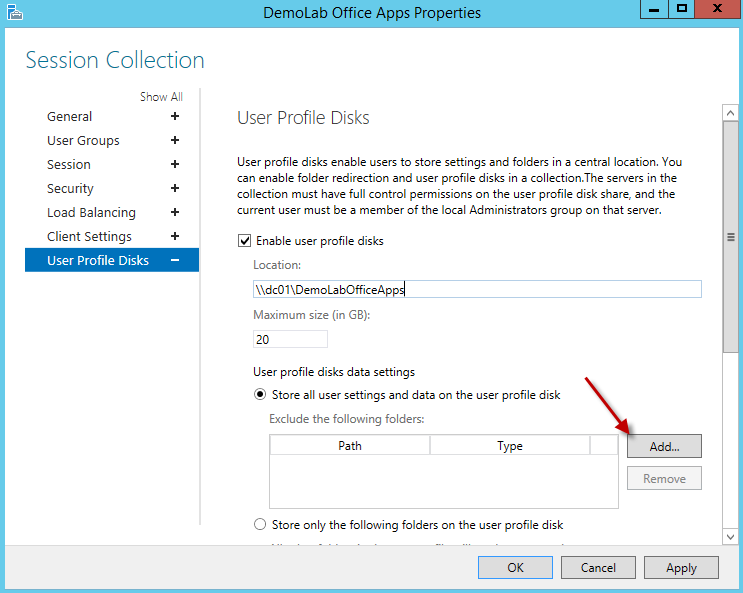
Task: Click the Apply button
Action: (681, 568)
